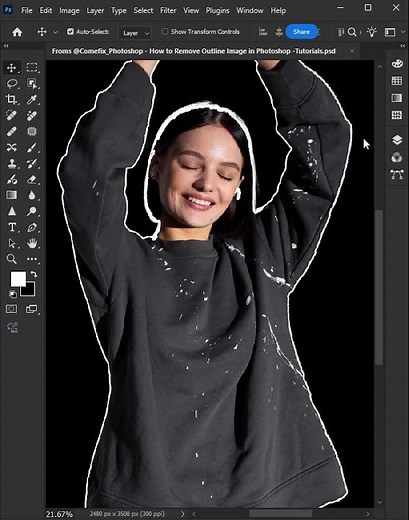
Task: Select the Zoom magnifier tool in toolbox
Action: point(12,259)
